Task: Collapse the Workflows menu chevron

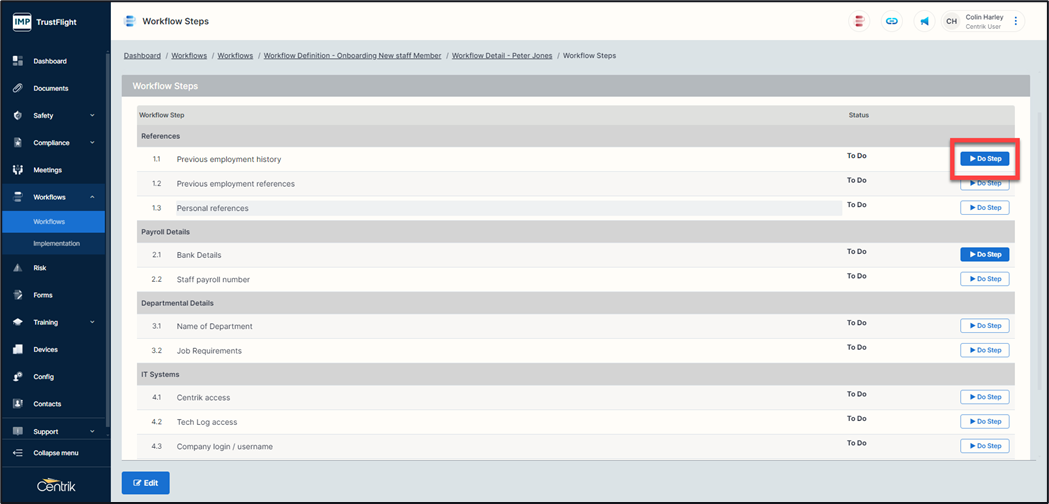Action: click(92, 197)
